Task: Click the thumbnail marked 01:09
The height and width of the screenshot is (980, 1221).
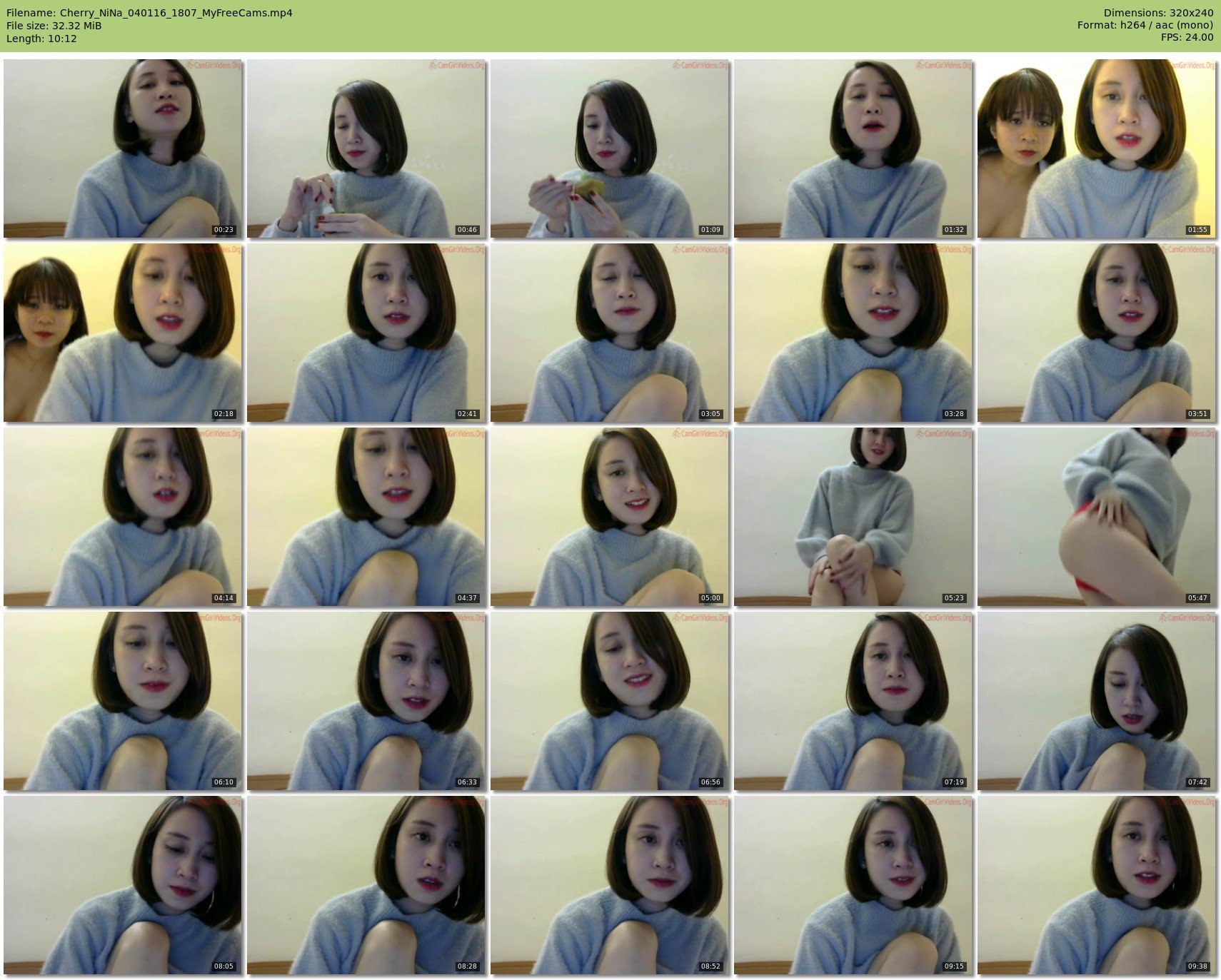Action: click(610, 148)
